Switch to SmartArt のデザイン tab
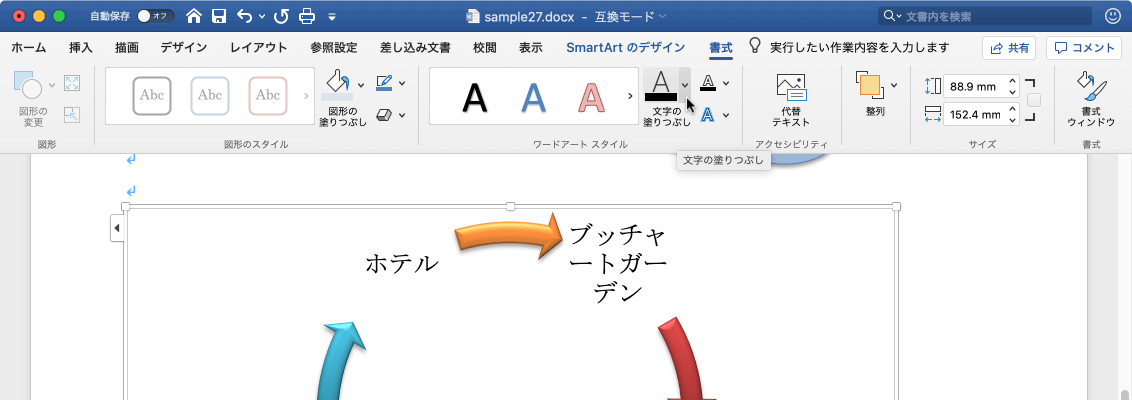 click(x=625, y=48)
